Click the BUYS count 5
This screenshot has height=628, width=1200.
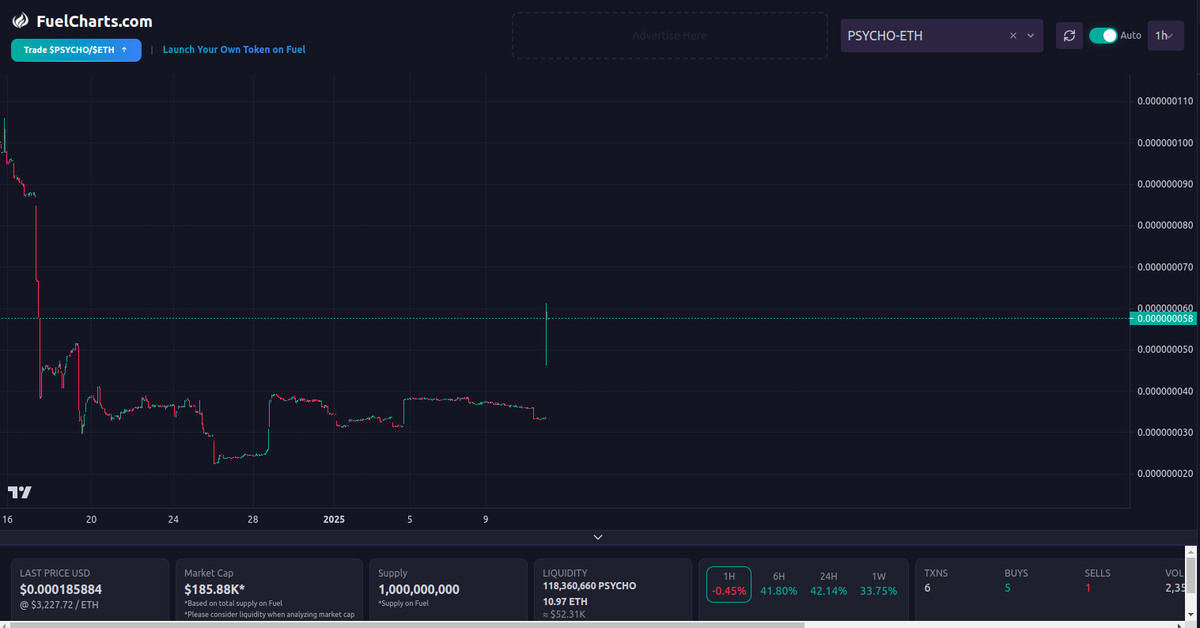tap(1008, 588)
